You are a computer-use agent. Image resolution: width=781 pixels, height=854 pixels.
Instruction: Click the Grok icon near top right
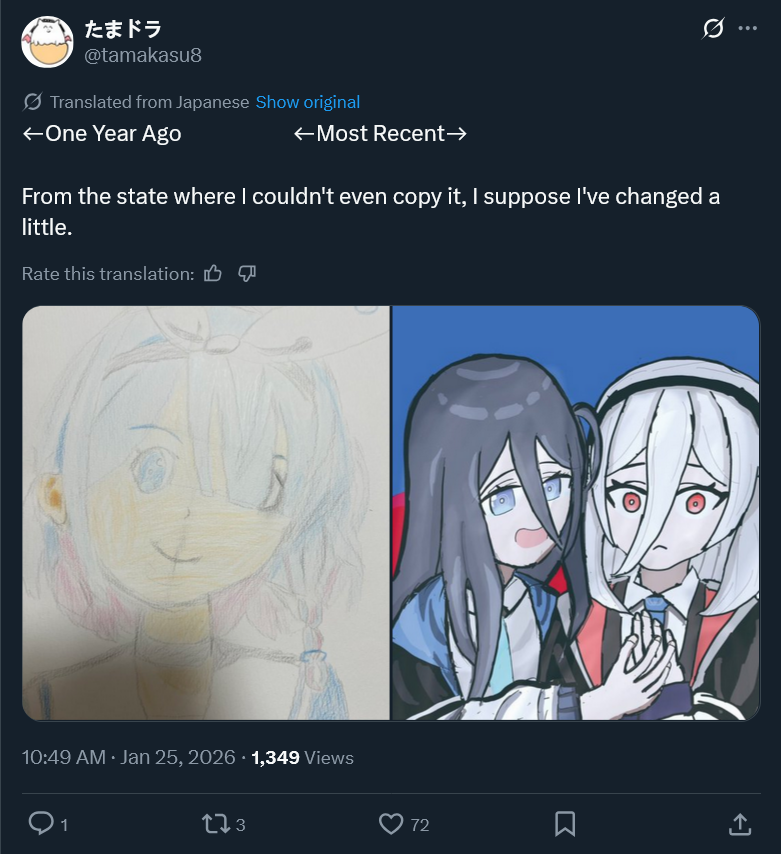click(713, 28)
